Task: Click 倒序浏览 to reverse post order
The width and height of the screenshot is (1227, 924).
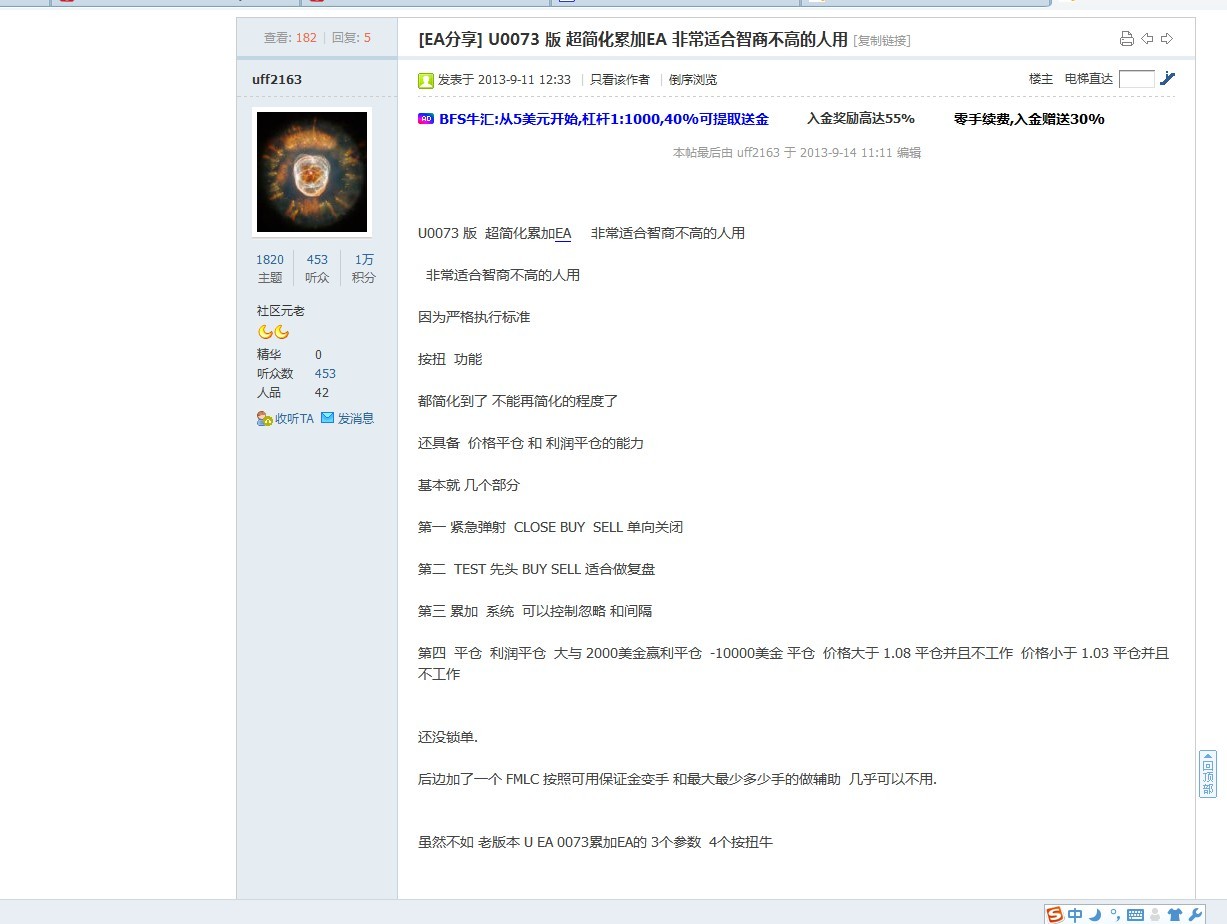Action: point(692,80)
